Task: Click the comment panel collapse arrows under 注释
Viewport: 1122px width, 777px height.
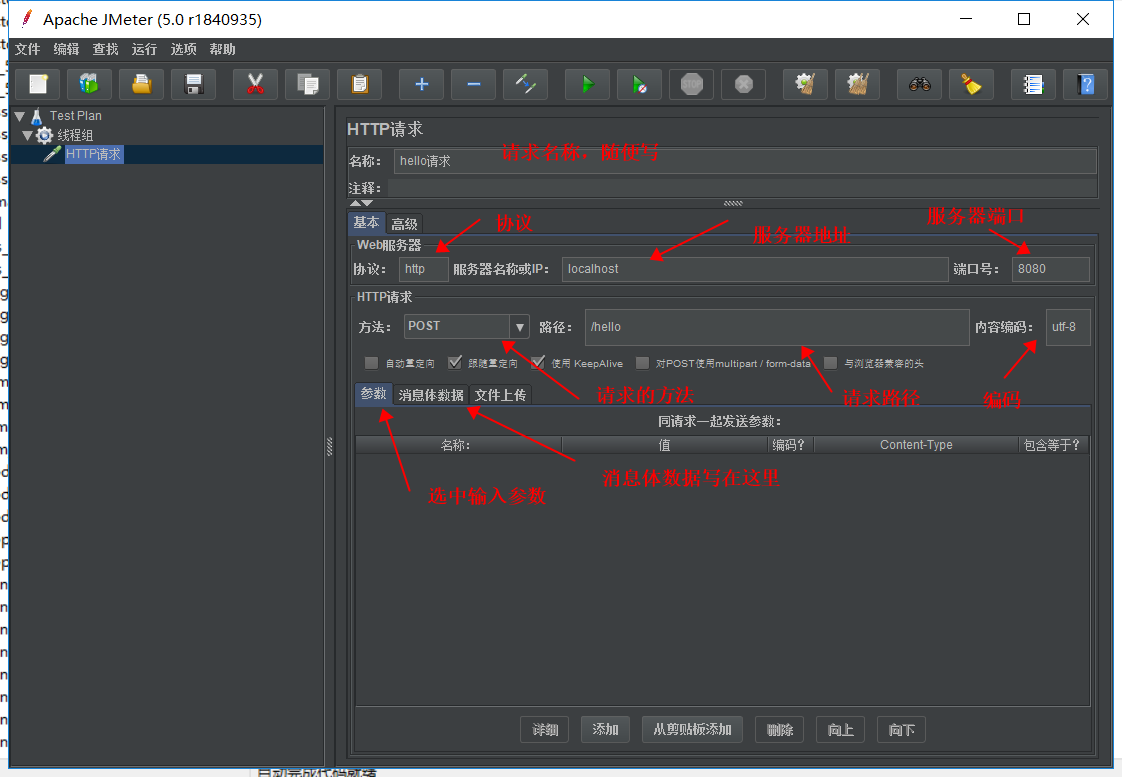Action: 361,203
